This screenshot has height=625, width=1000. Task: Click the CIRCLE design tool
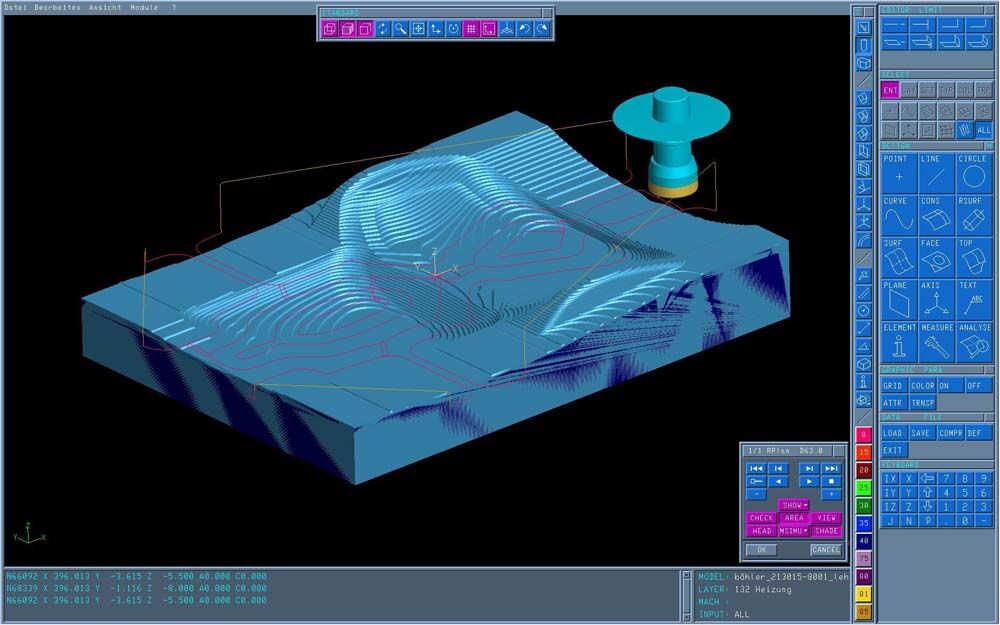pyautogui.click(x=972, y=174)
